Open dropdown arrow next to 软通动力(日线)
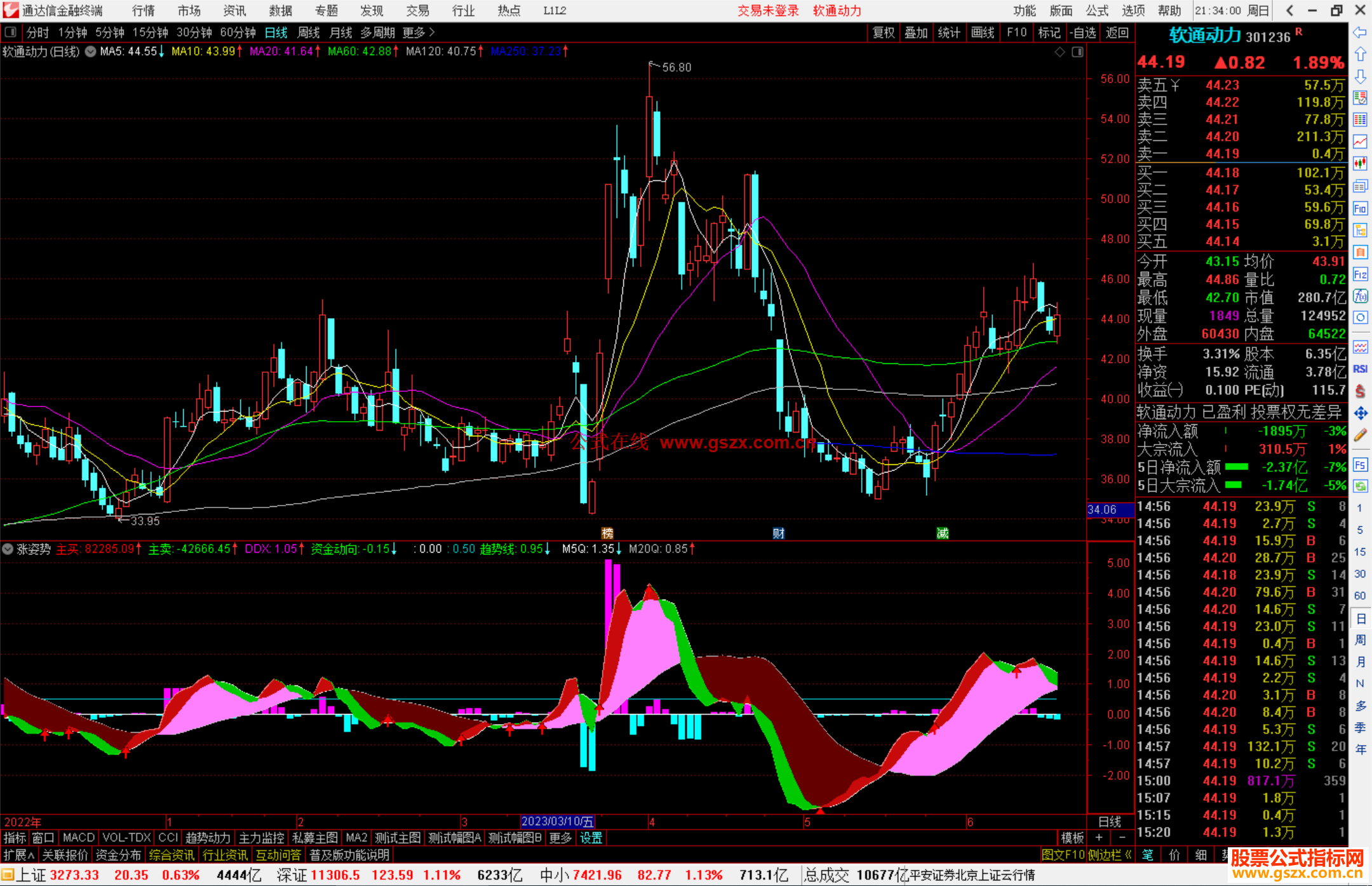 (91, 52)
